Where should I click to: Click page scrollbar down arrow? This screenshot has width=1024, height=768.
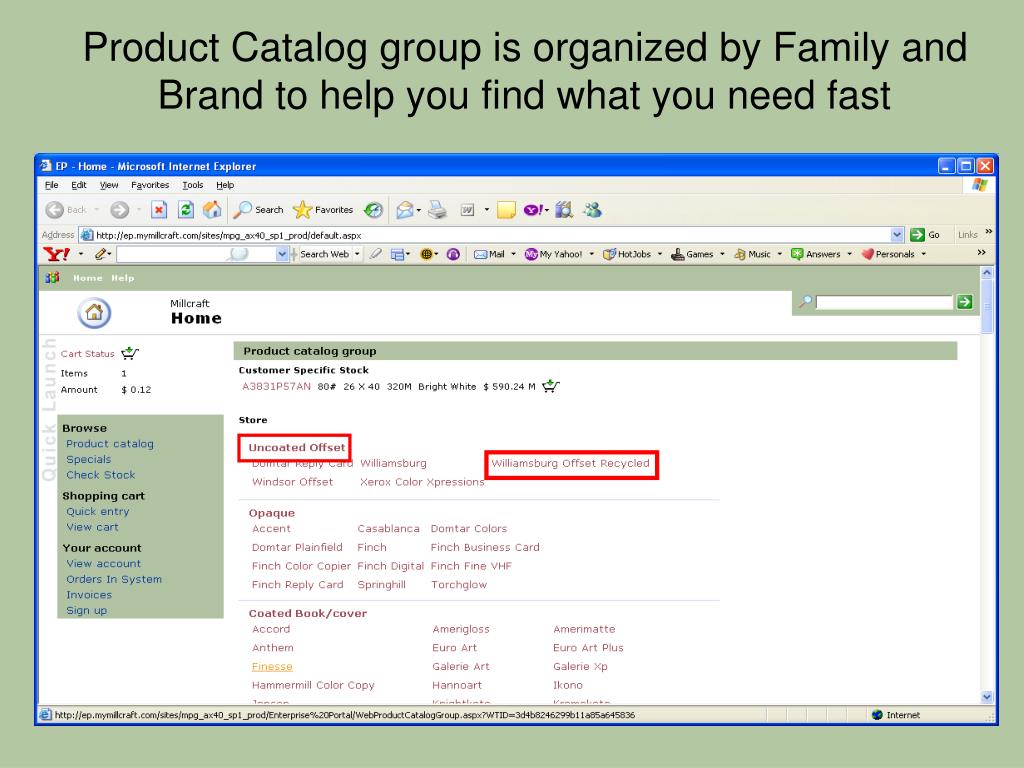click(x=987, y=697)
